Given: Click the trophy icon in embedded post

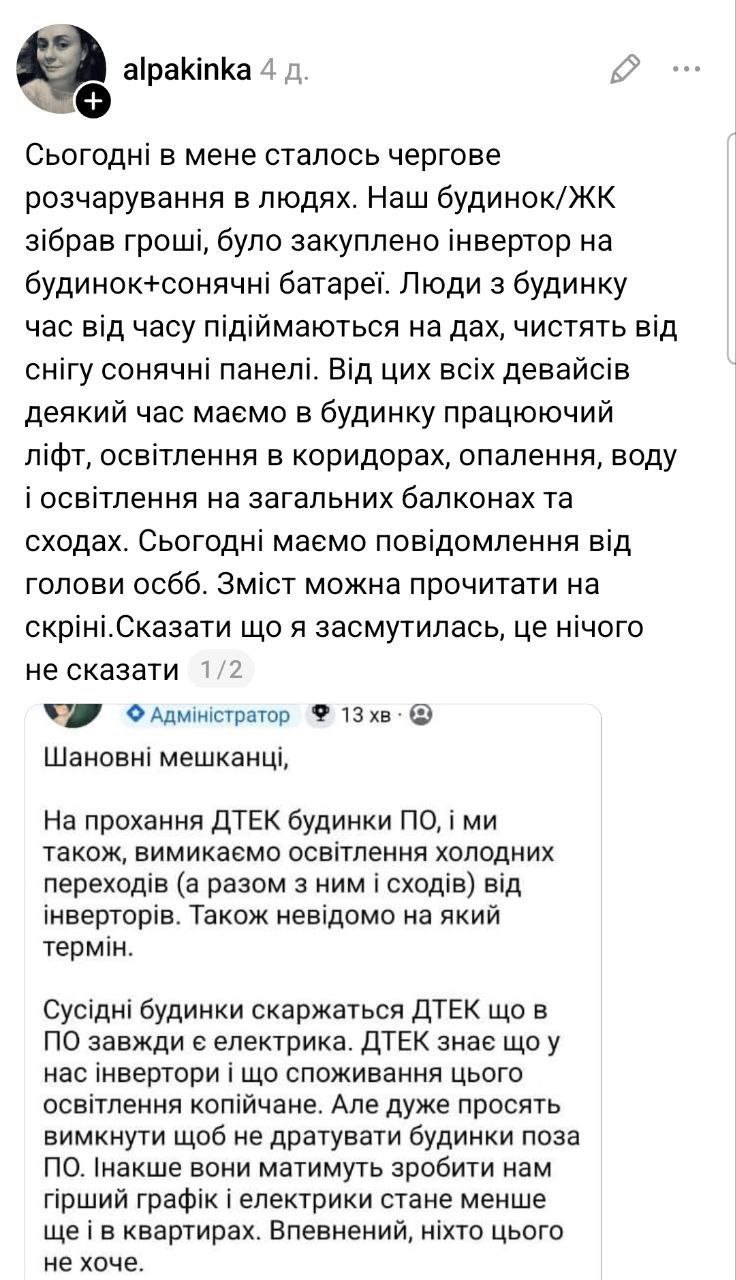Looking at the screenshot, I should (322, 715).
